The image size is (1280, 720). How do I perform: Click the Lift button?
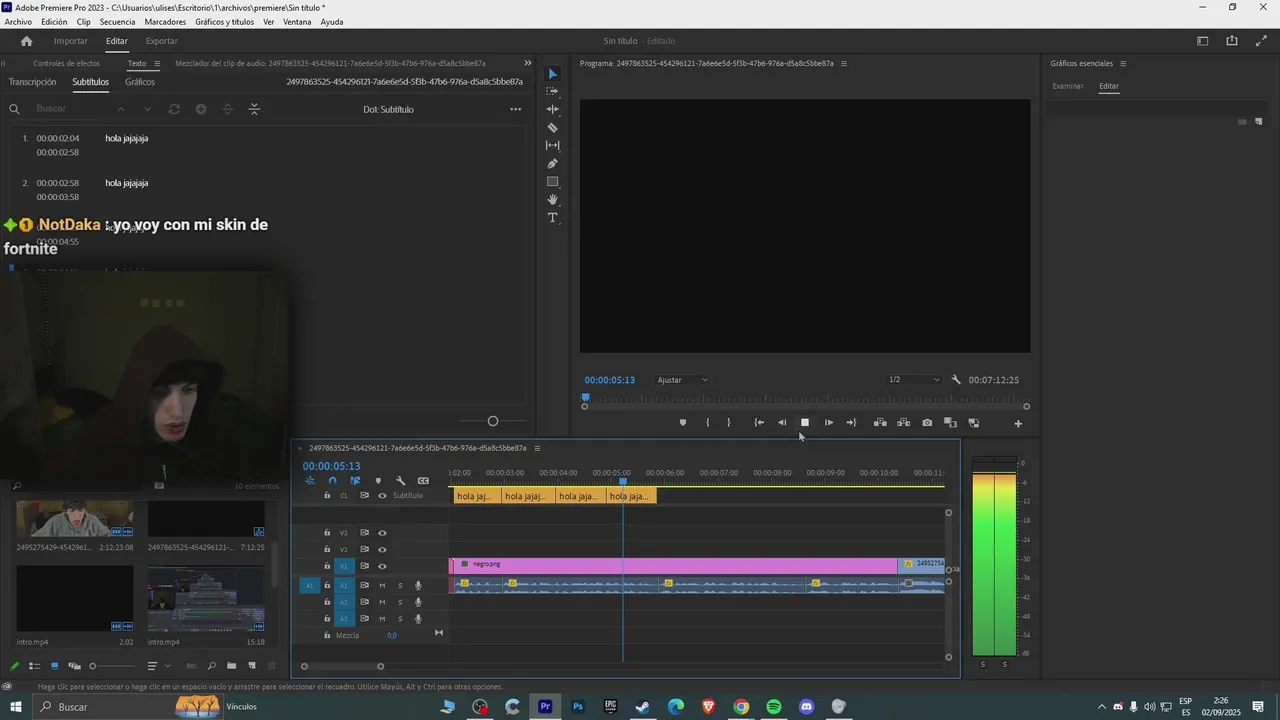tap(880, 423)
